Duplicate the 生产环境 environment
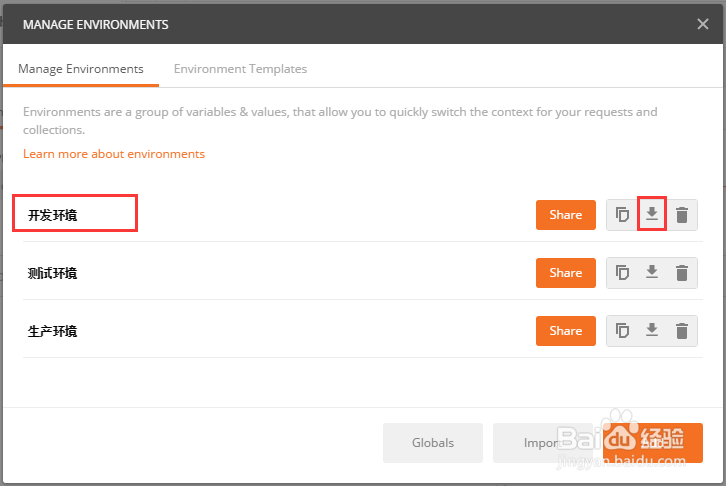The image size is (726, 486). (x=622, y=331)
